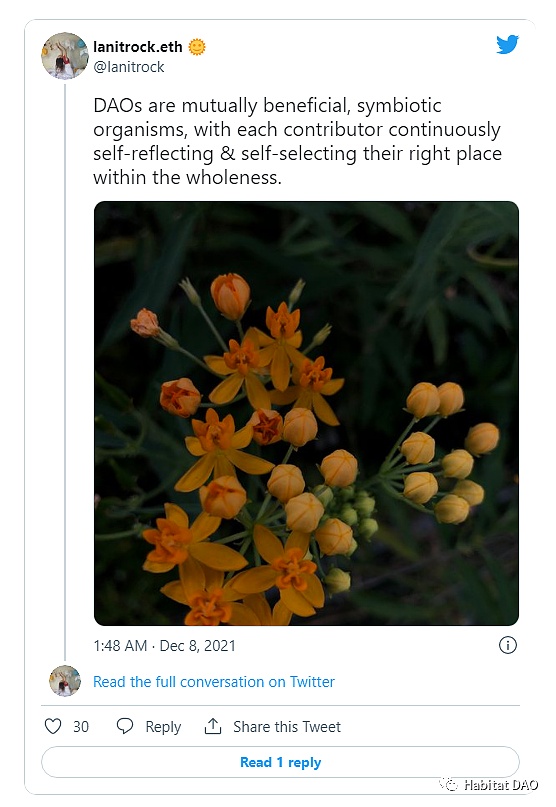Read the full conversation on Twitter
Viewport: 556px width, 807px height.
[x=214, y=681]
